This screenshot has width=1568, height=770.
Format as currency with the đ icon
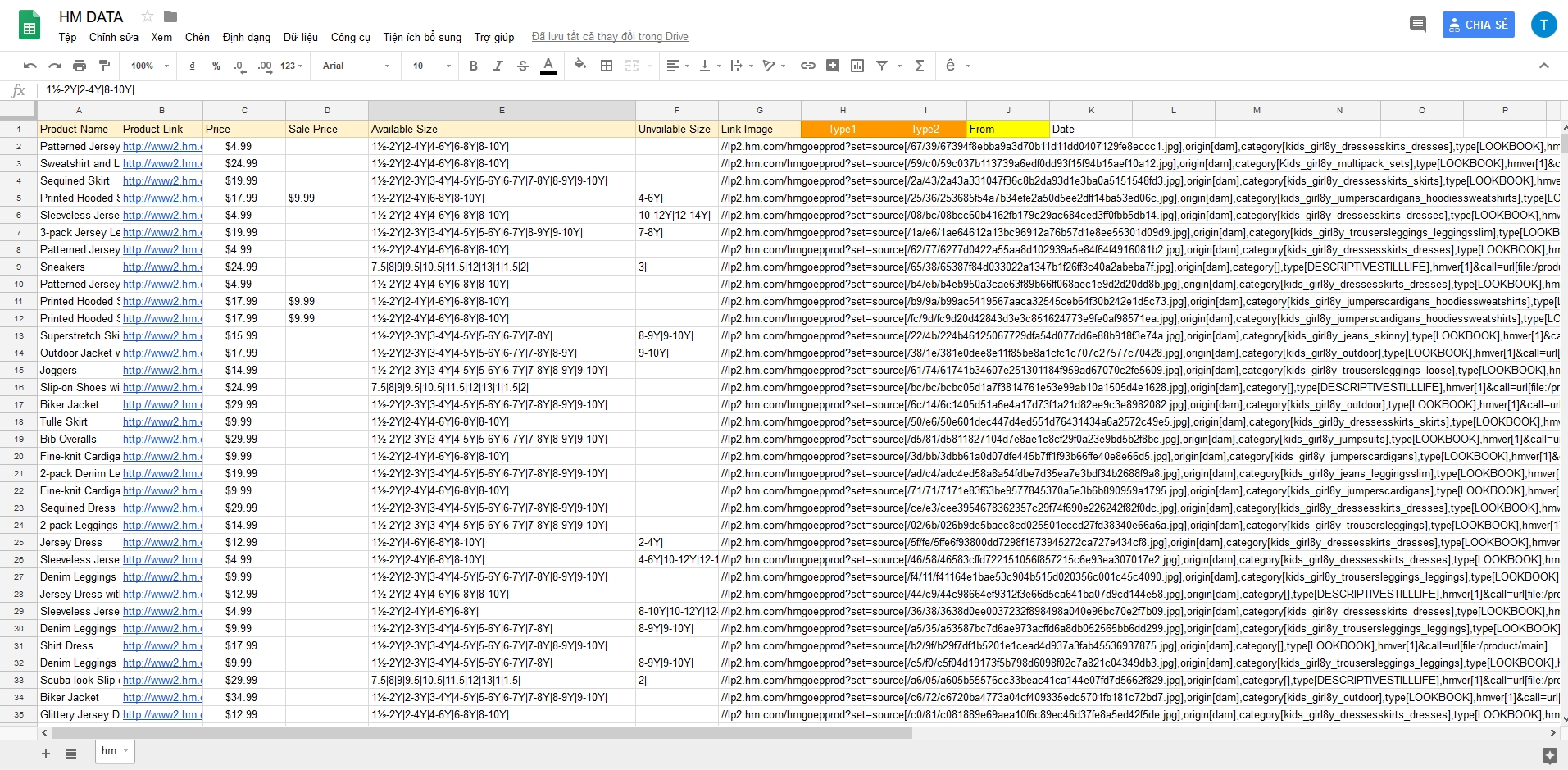192,66
